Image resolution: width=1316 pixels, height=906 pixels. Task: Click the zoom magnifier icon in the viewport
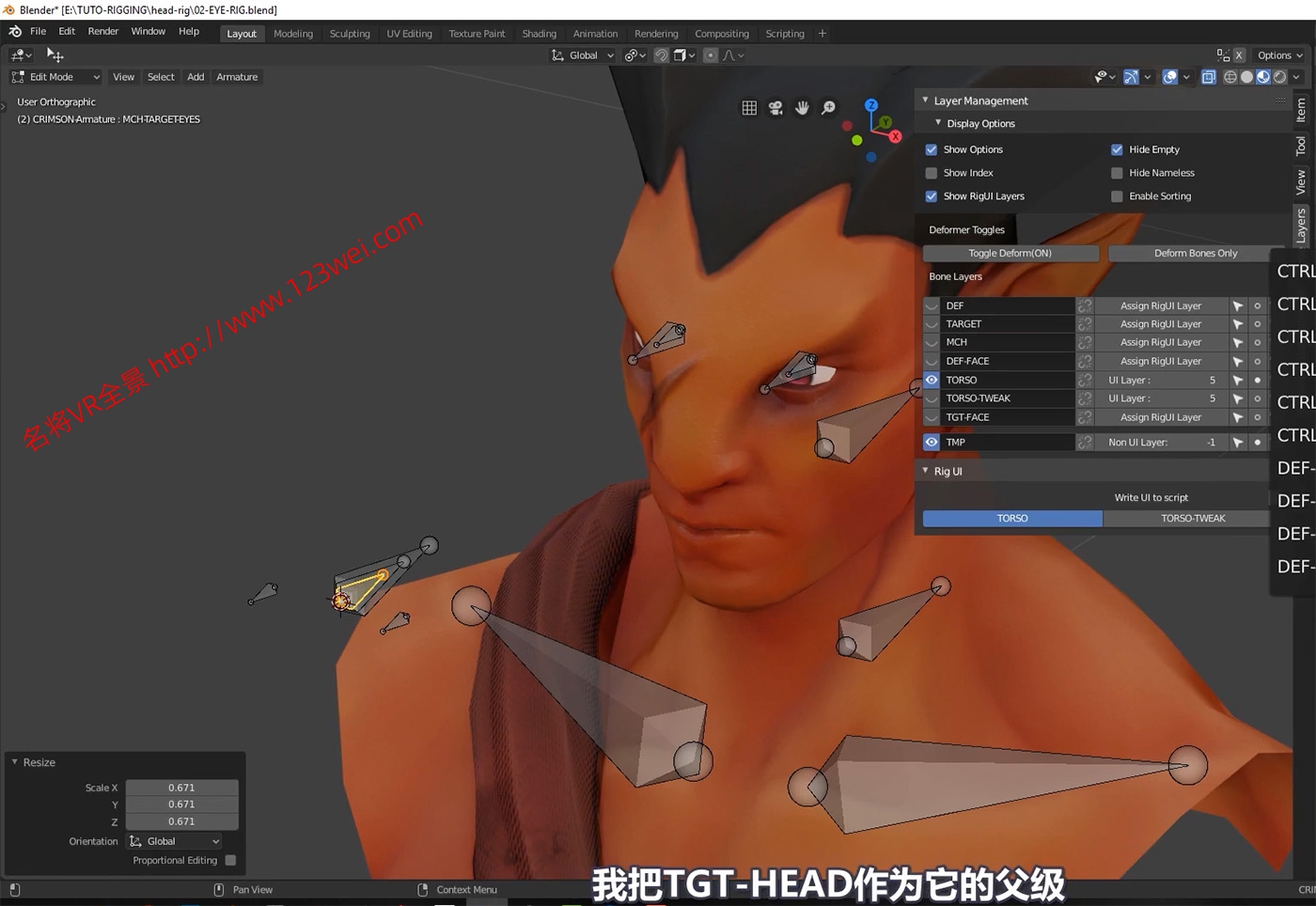tap(828, 108)
